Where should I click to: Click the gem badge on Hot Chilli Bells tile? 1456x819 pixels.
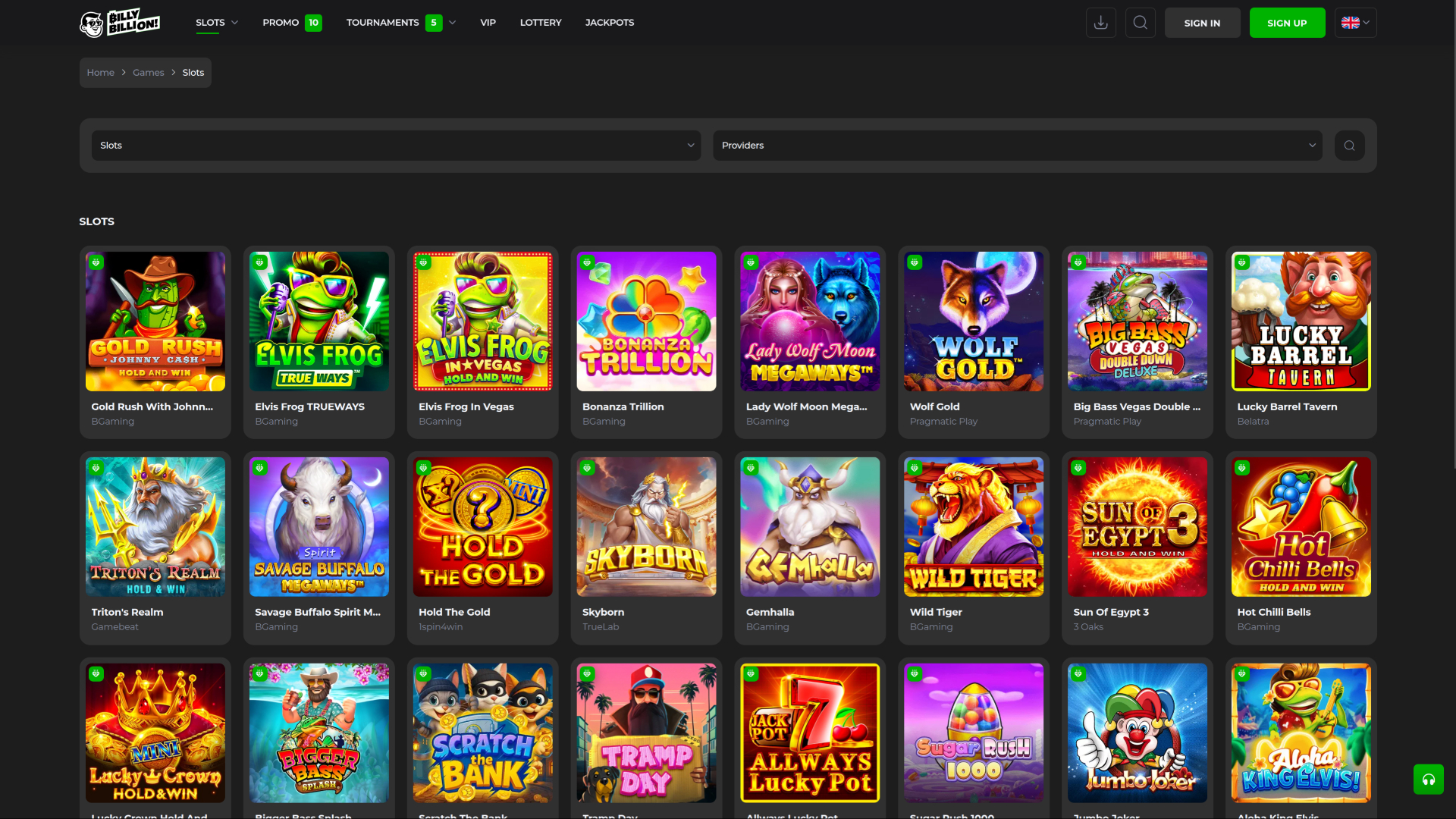(x=1242, y=468)
